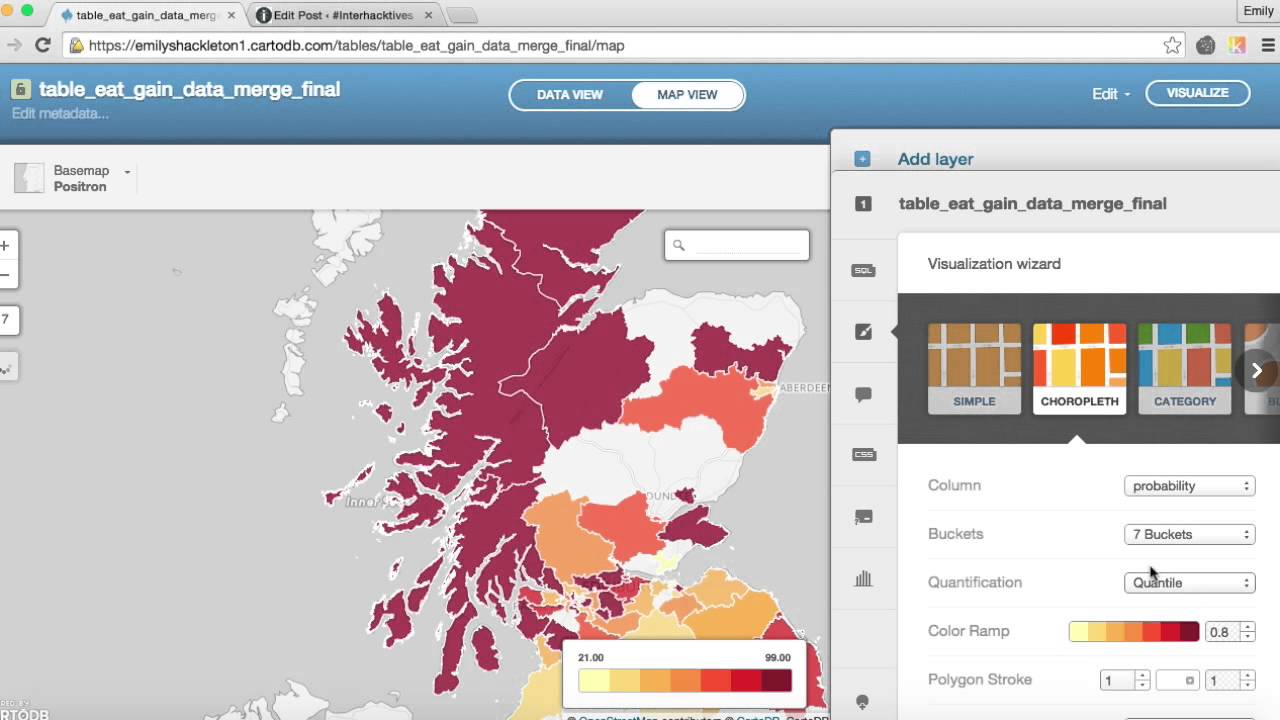Click the lock privacy icon beside table name

click(x=21, y=89)
